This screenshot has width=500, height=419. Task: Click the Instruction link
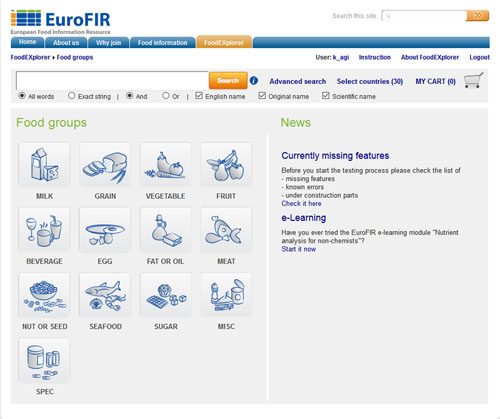(375, 57)
